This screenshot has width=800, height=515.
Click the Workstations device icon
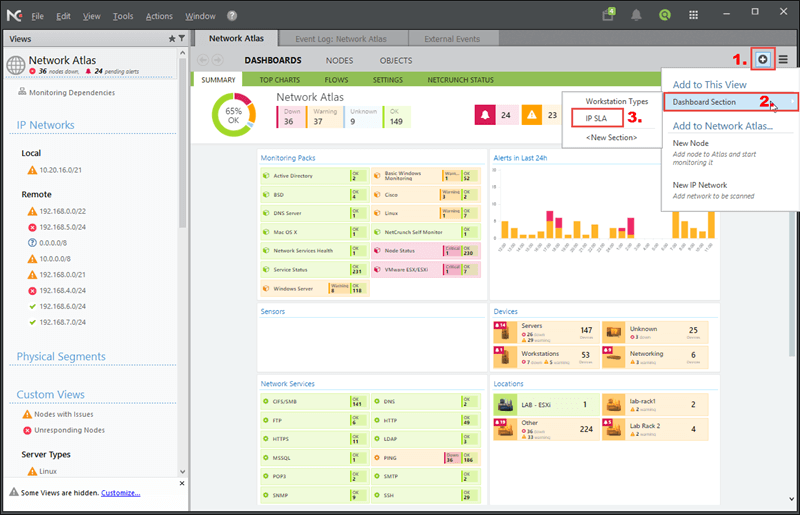click(505, 357)
